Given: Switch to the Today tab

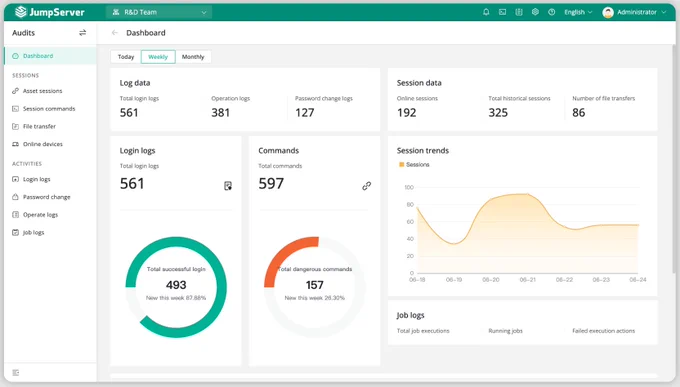Looking at the screenshot, I should tap(126, 57).
